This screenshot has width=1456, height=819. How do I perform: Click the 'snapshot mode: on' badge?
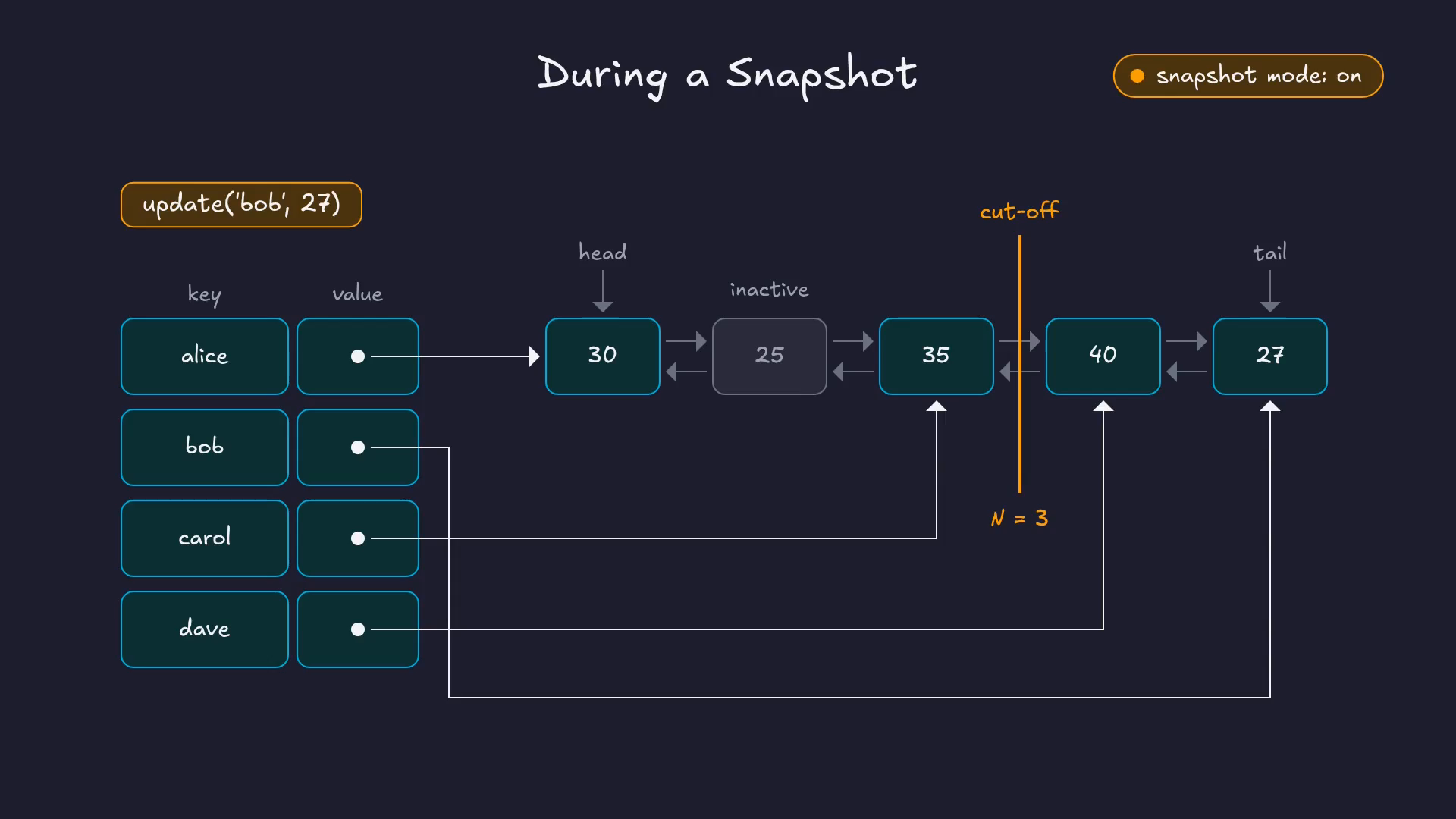[1248, 76]
